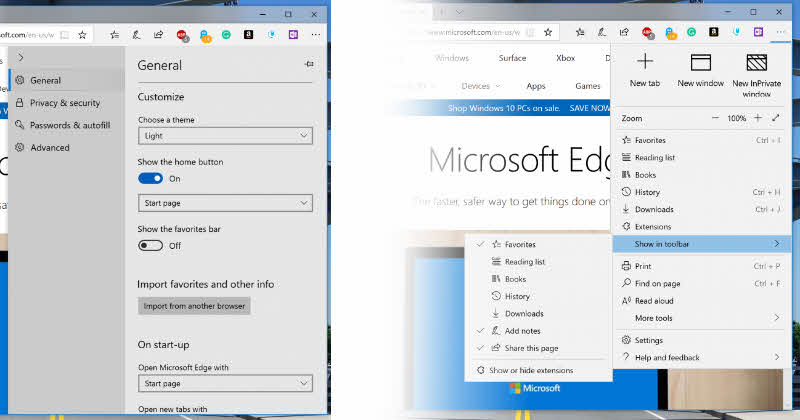Click the Reading view icon in left address bar

point(64,35)
